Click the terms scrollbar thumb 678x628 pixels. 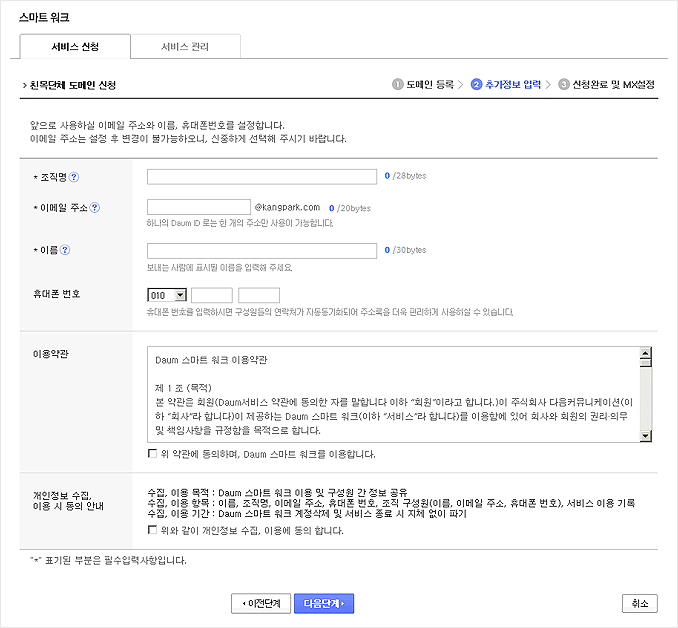tap(645, 362)
